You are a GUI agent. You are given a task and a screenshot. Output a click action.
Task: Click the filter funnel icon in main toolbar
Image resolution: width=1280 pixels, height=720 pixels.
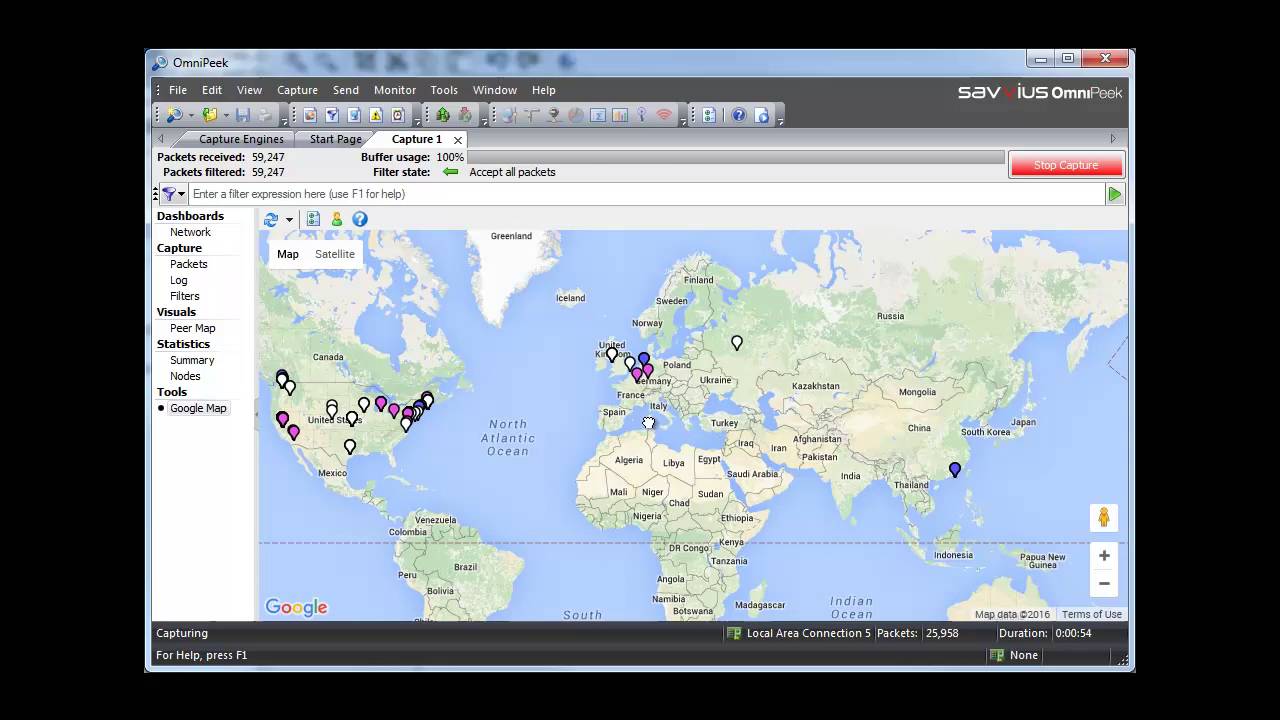point(332,115)
